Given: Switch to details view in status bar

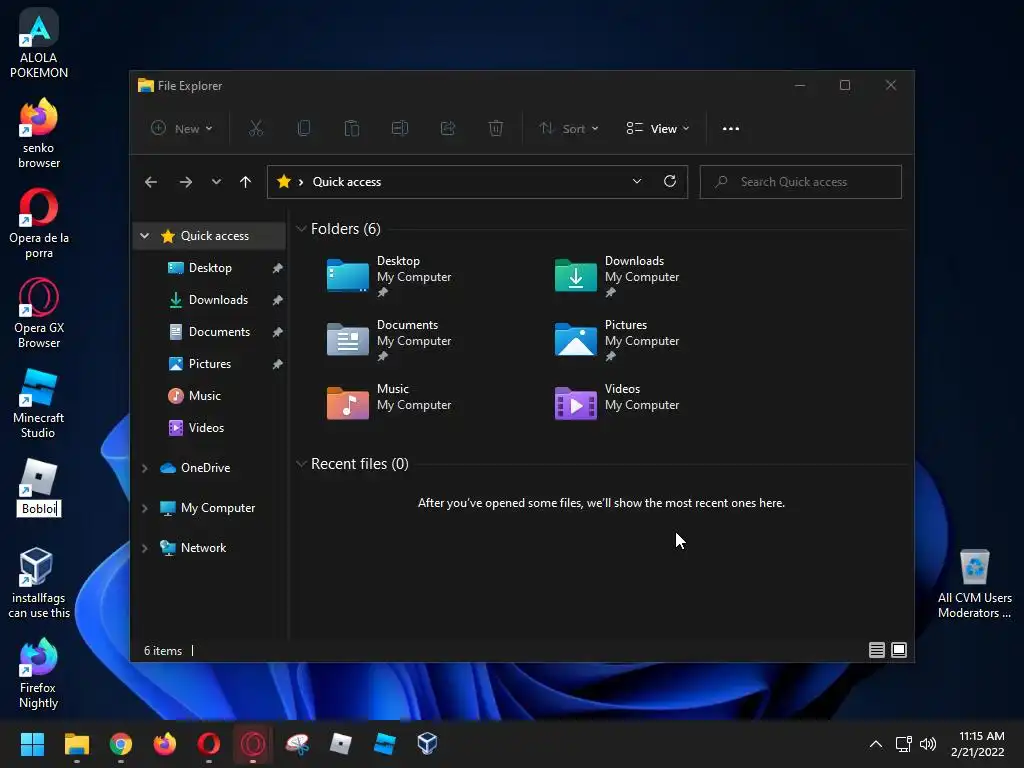Looking at the screenshot, I should (x=877, y=650).
